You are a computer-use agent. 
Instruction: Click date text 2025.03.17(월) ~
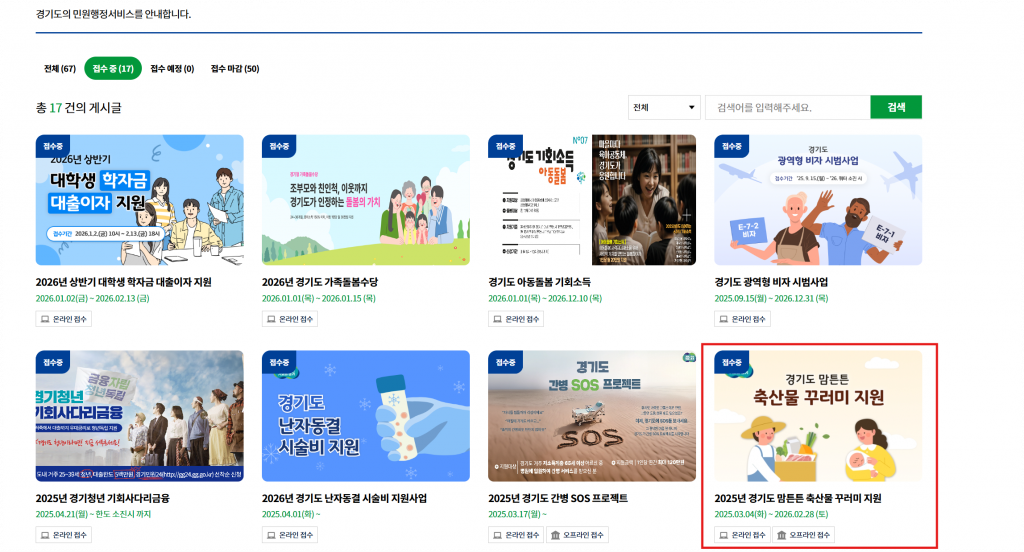point(517,515)
